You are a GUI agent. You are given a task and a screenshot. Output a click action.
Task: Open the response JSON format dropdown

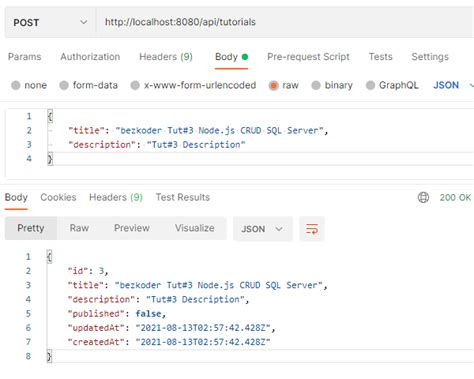click(x=263, y=229)
